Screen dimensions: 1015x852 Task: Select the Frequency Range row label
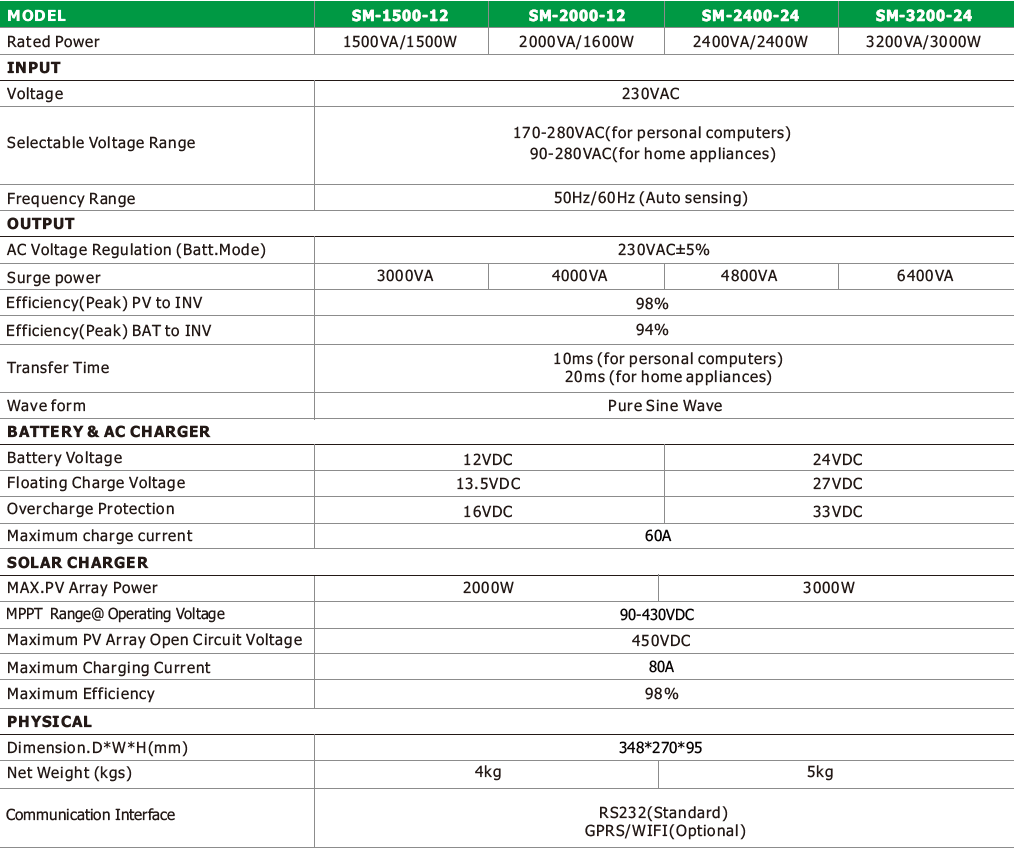71,198
